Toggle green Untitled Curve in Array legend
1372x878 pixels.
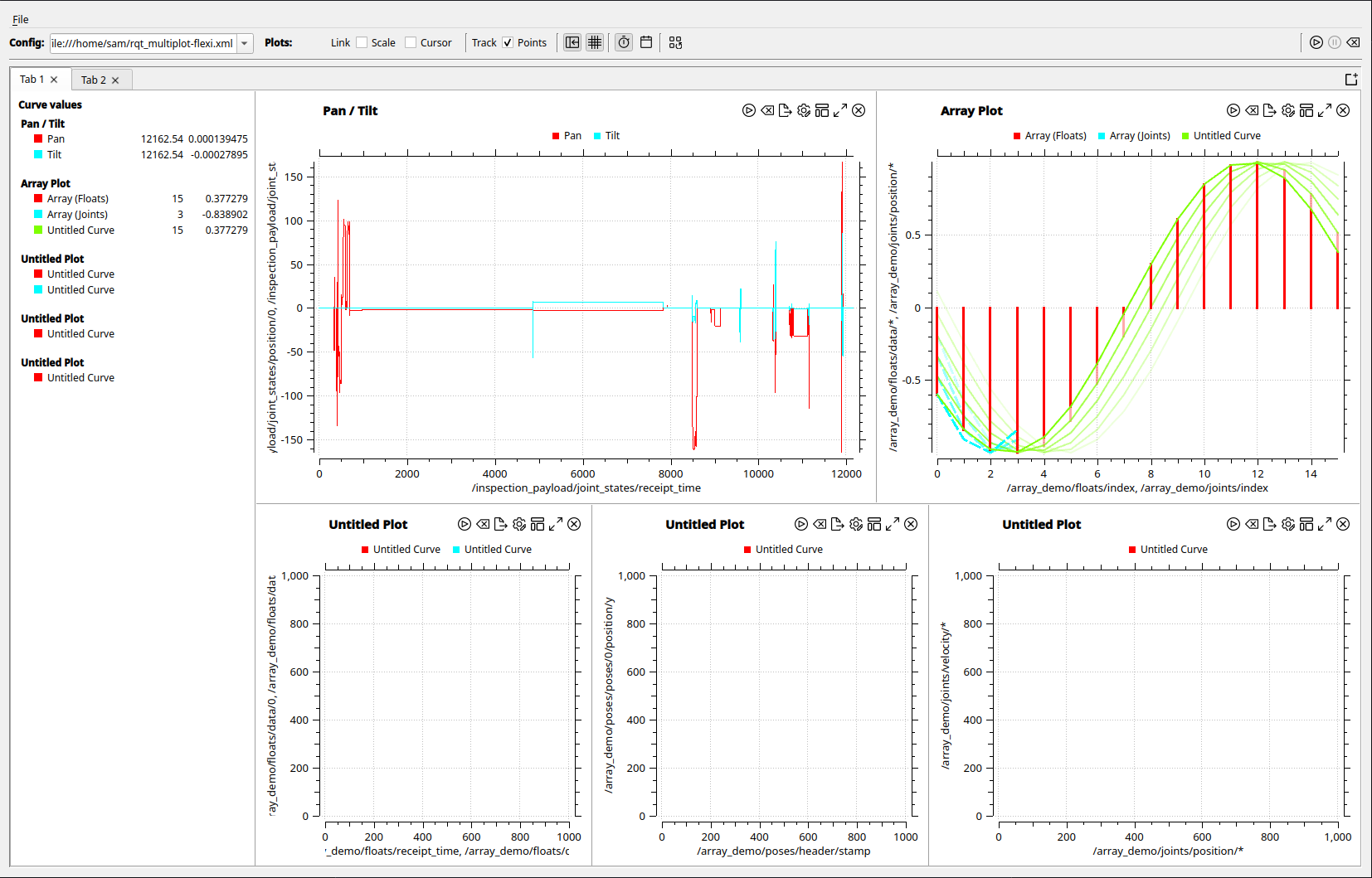click(x=1221, y=135)
